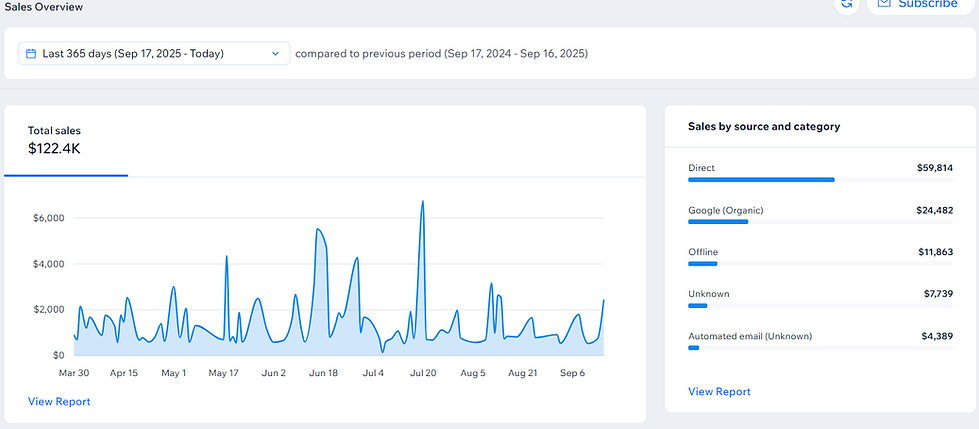Click the May 17 x-axis label

(224, 373)
